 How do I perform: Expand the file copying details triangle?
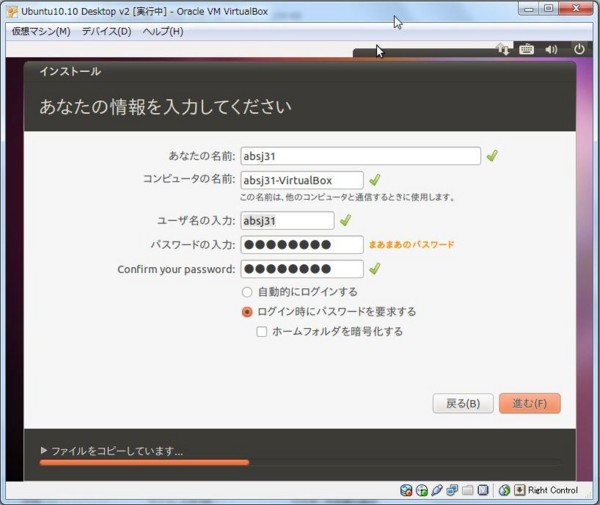(44, 450)
